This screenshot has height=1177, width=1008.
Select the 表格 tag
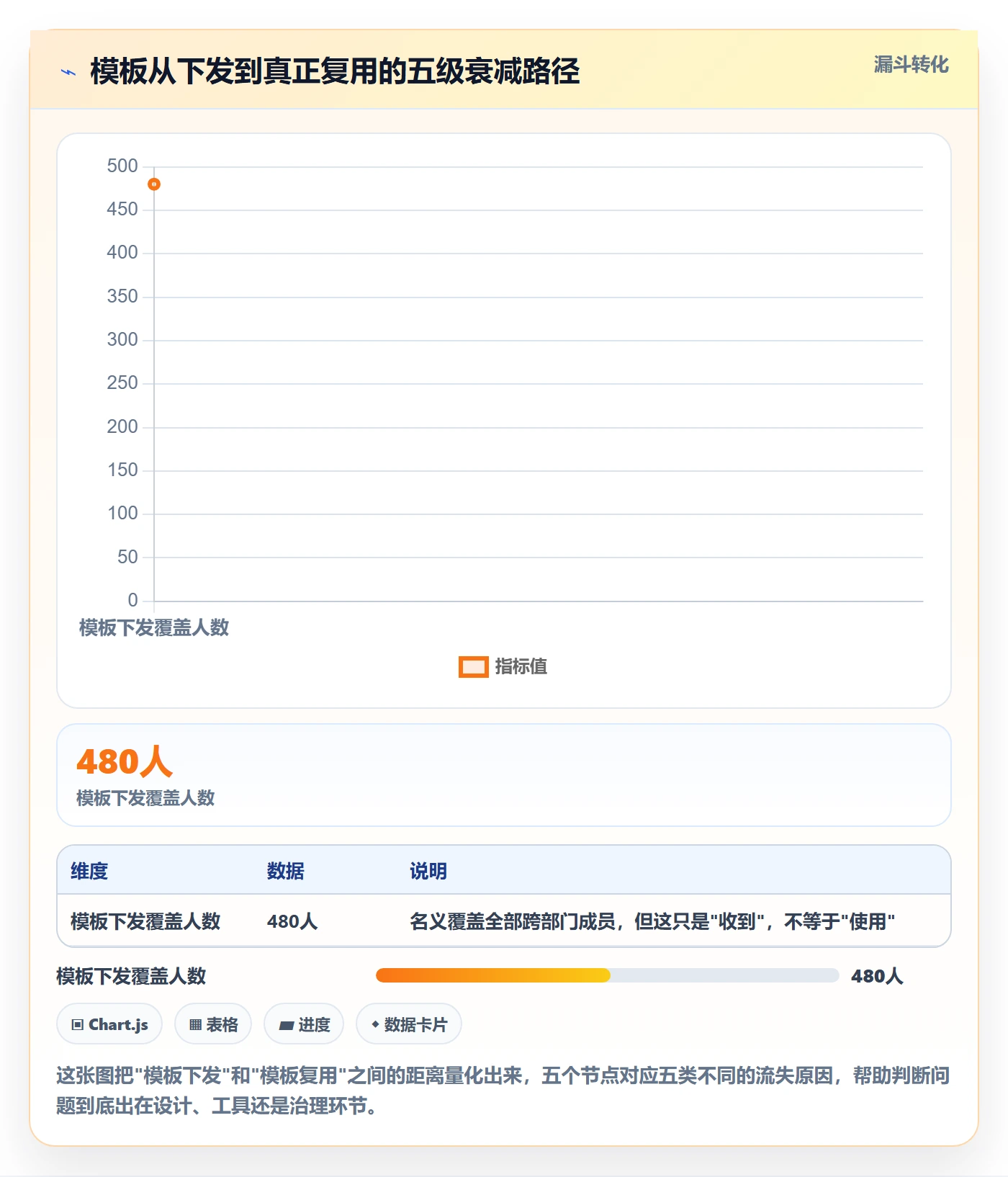[x=213, y=1024]
